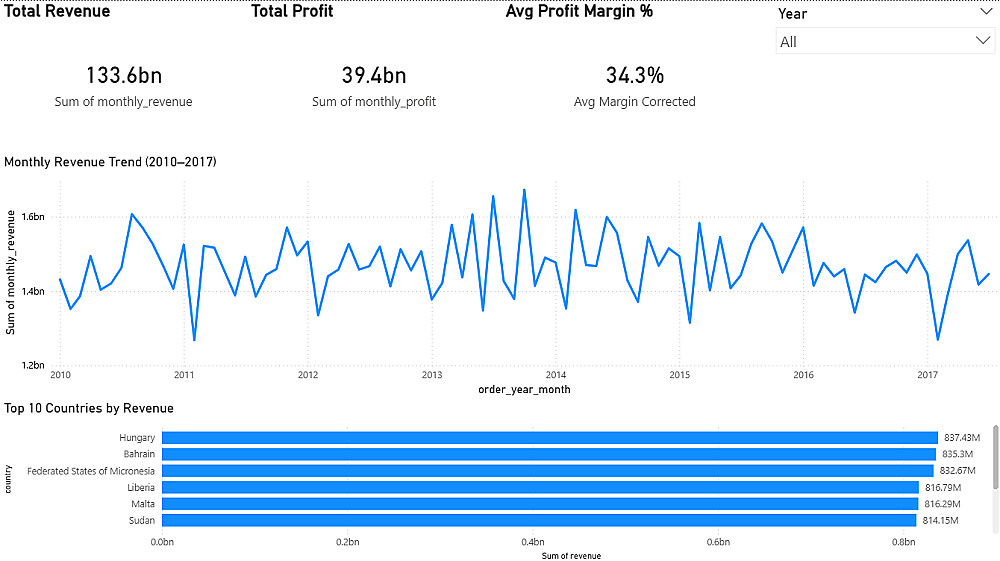Click the Top 10 Countries chart scrollbar
This screenshot has width=1000, height=561.
point(995,470)
